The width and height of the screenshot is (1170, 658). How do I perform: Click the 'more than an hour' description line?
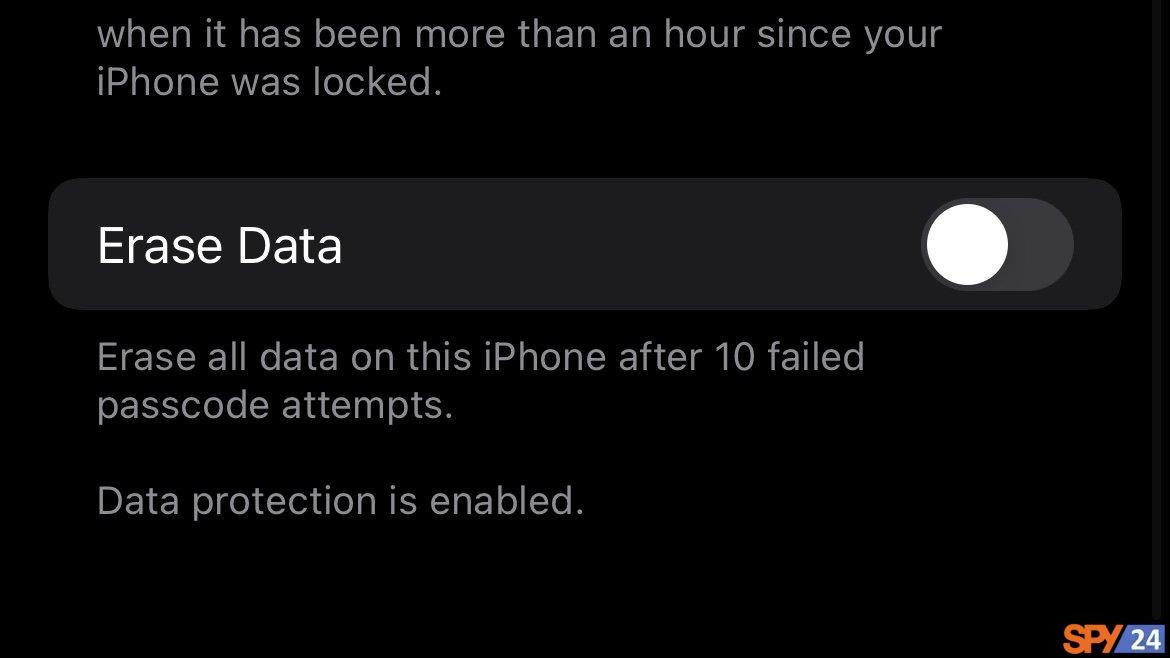pyautogui.click(x=519, y=34)
